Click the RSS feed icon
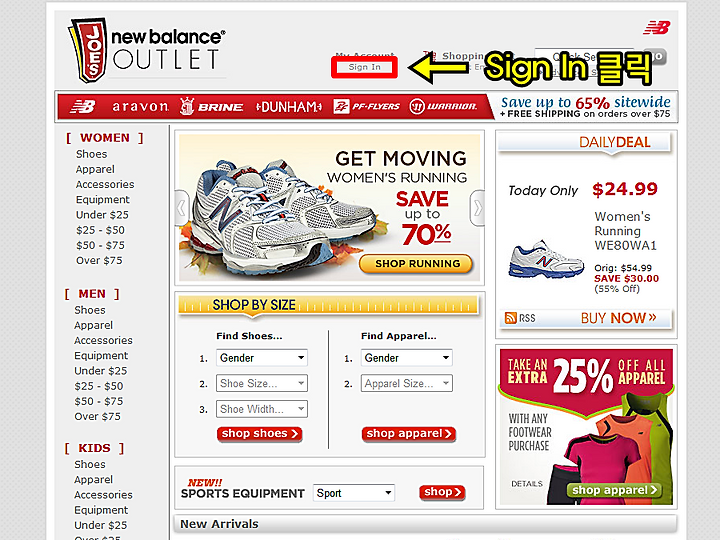Viewport: 720px width, 540px height. [510, 318]
